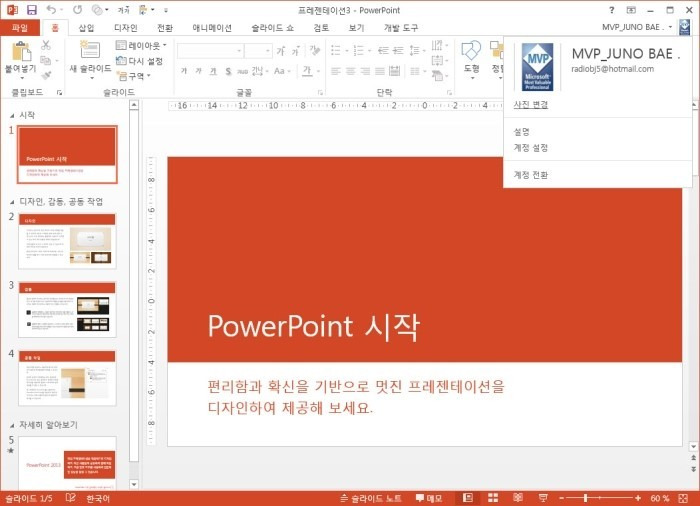
Task: Switch to the 전환 (Transitions) tab
Action: 165,28
